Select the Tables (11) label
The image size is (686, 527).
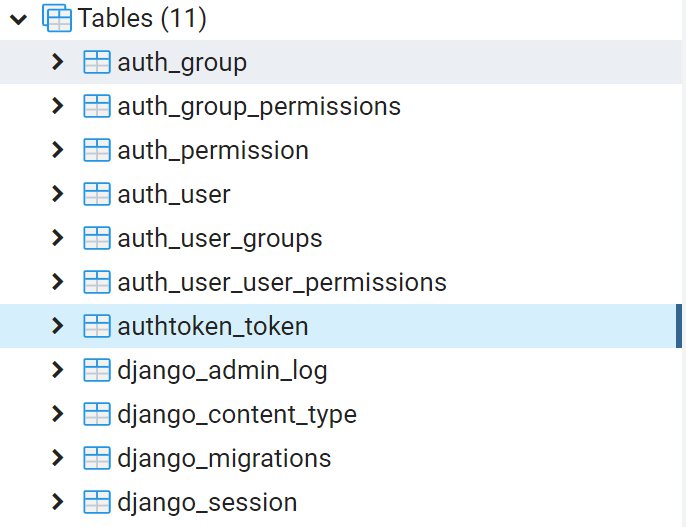coord(142,19)
